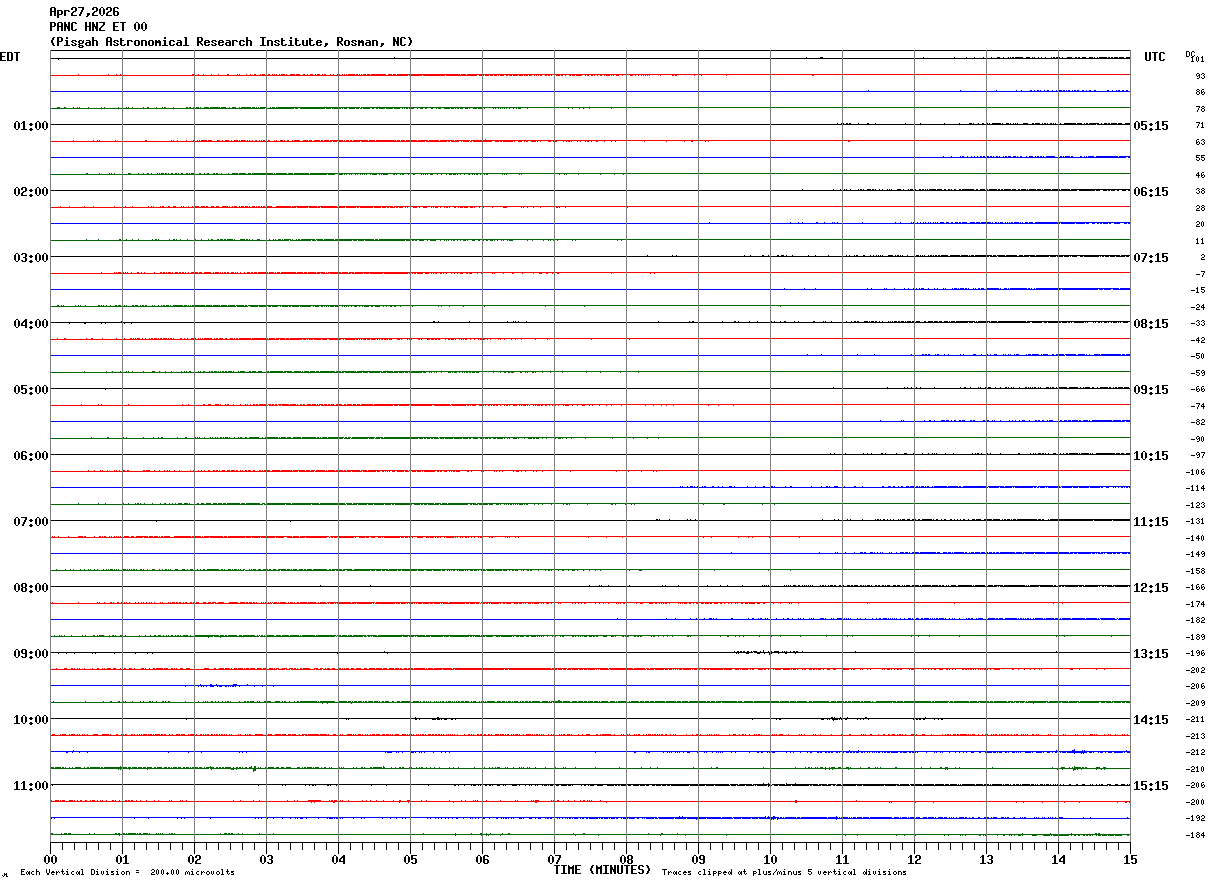Viewport: 1210px width, 886px height.
Task: Click the 05:15 UTC time label
Action: (x=1150, y=126)
